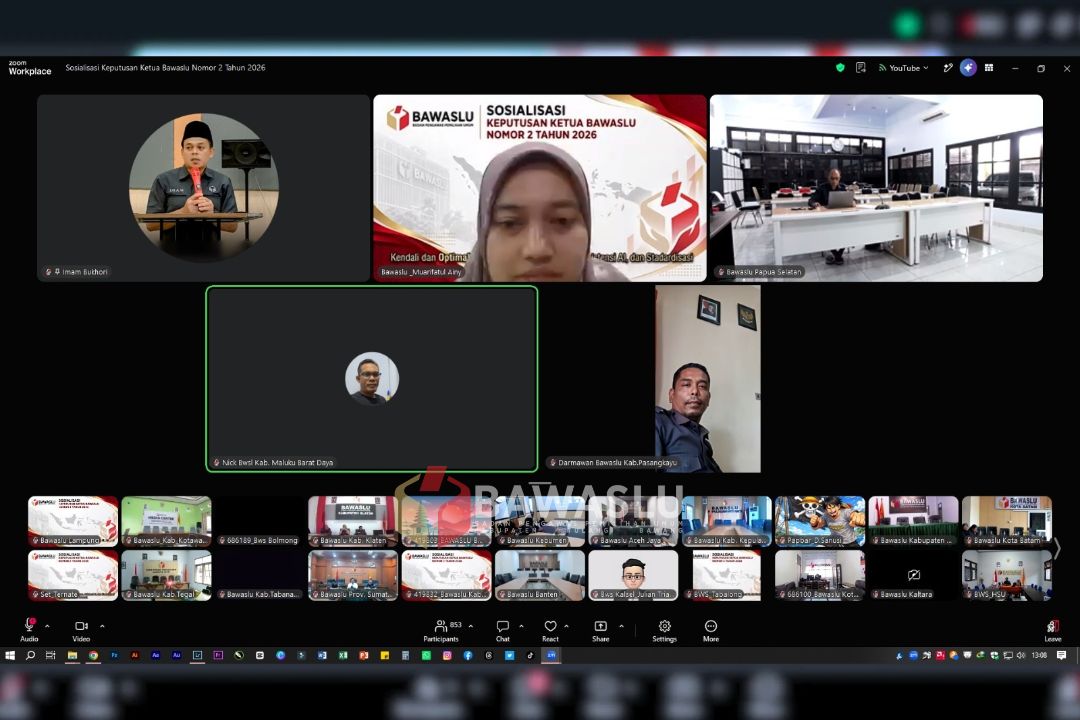Open the Chat panel
Screen dimensions: 1080x720
point(503,630)
